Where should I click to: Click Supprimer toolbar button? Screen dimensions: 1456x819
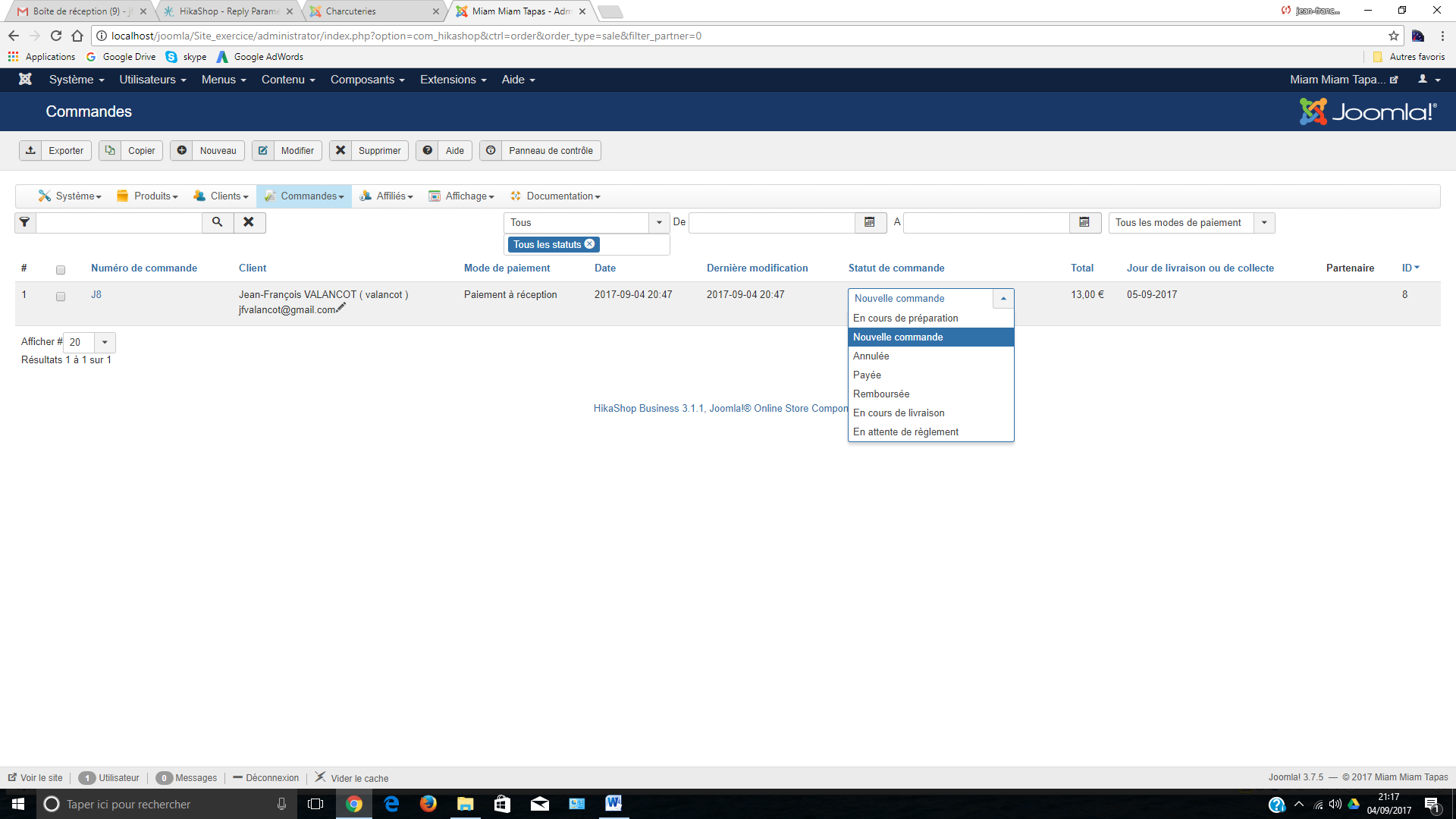click(x=369, y=150)
